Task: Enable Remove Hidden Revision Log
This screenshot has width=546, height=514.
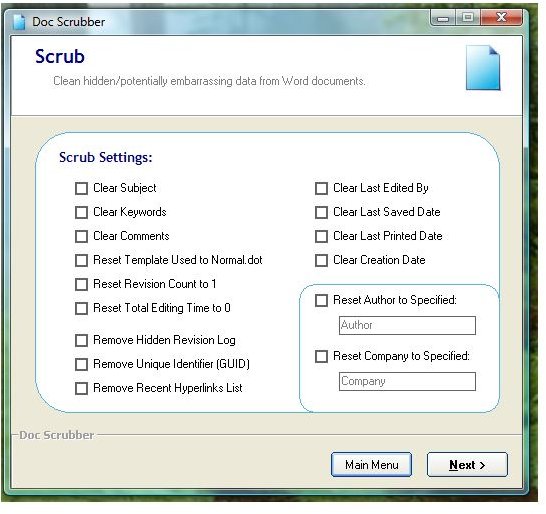Action: [81, 341]
